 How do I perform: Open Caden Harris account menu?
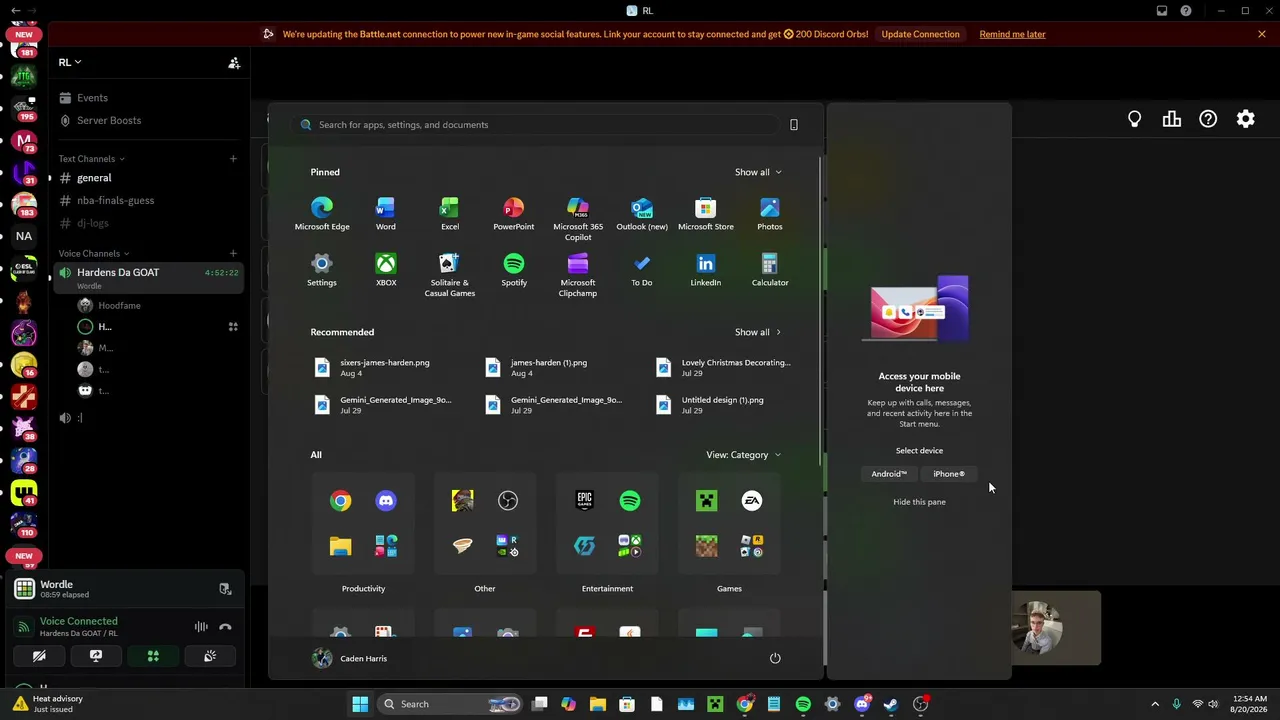pyautogui.click(x=350, y=658)
